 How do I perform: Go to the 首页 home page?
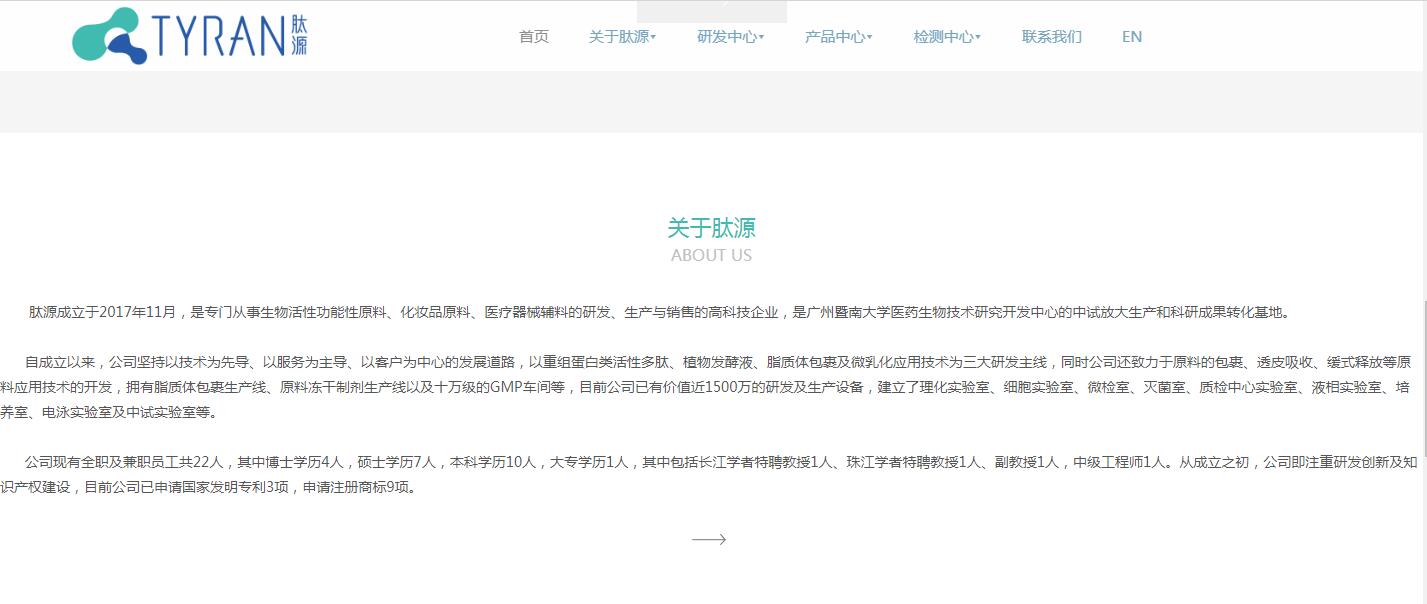tap(534, 37)
